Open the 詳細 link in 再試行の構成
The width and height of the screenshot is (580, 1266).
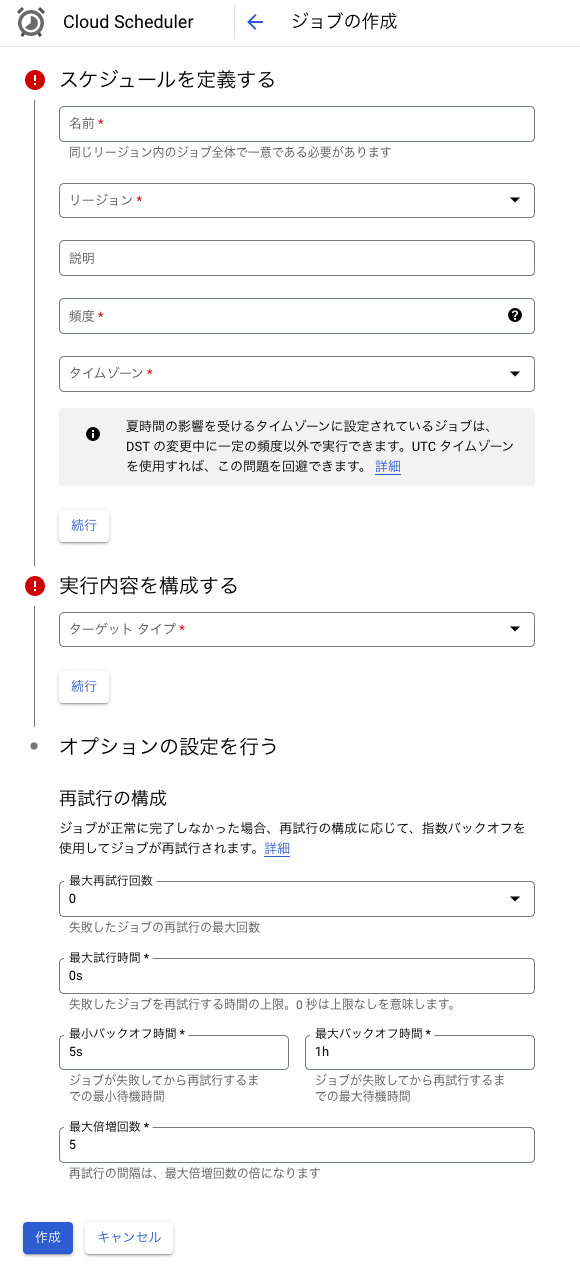(x=276, y=848)
